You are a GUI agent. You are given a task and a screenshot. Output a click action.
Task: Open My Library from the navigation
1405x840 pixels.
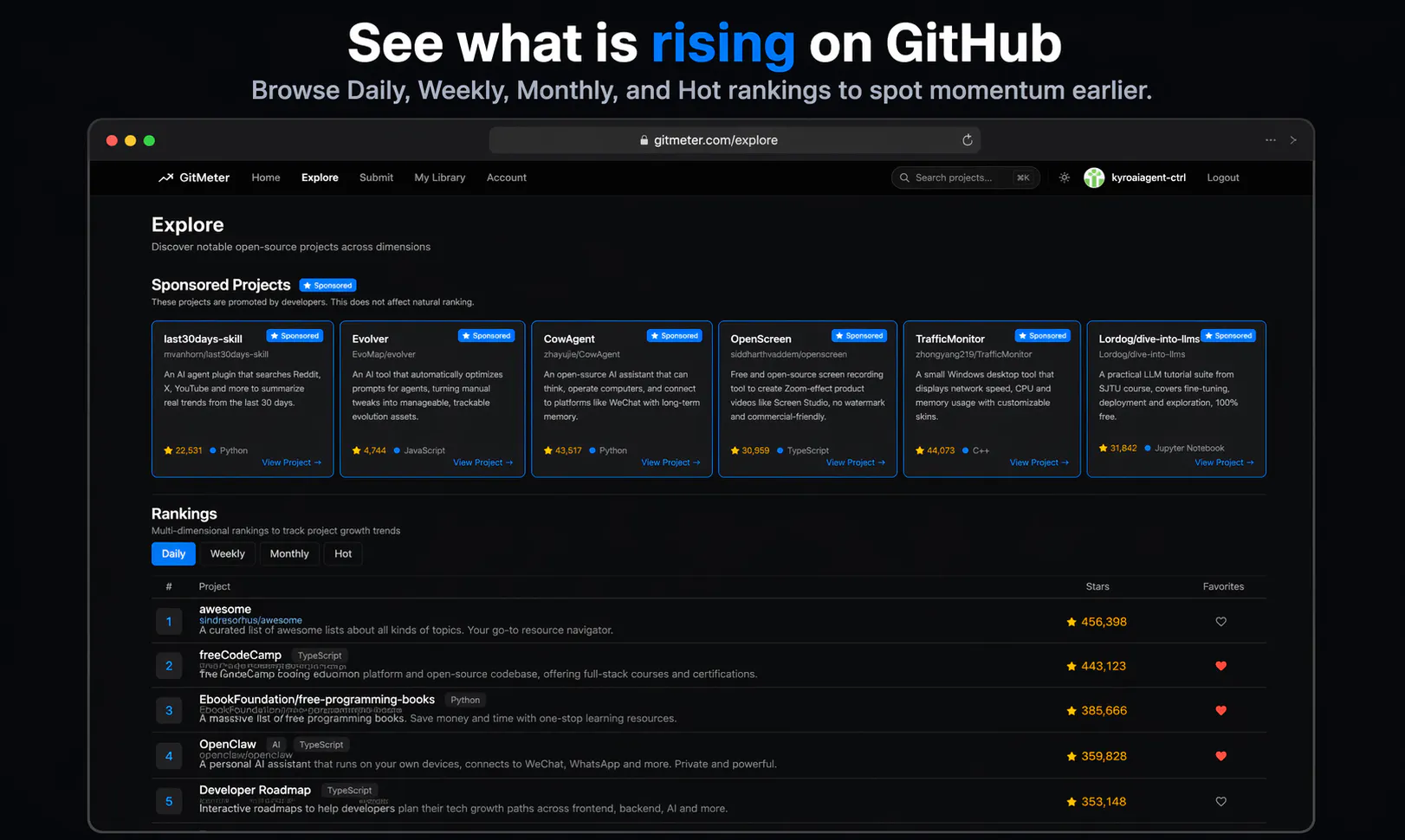[440, 178]
